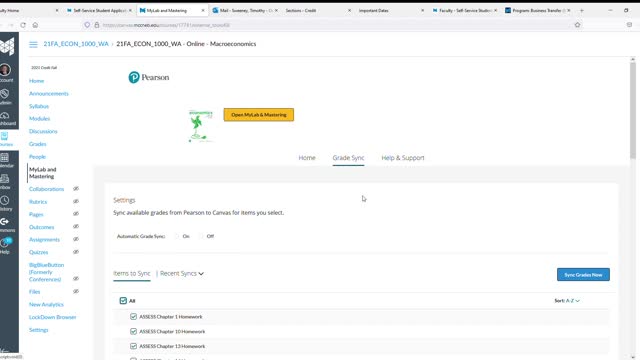Click Sync Grades Now button
Screen dimensions: 640x360
pyautogui.click(x=583, y=275)
